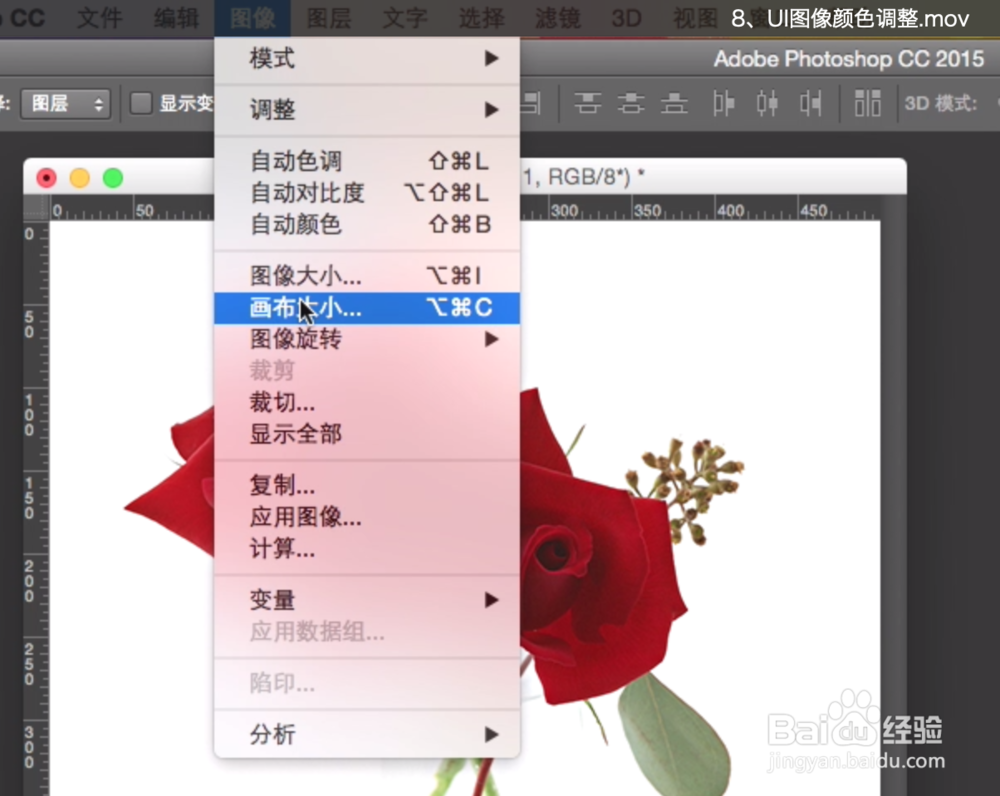The width and height of the screenshot is (1000, 796).
Task: Toggle fullscreen with the green window button
Action: [x=113, y=176]
